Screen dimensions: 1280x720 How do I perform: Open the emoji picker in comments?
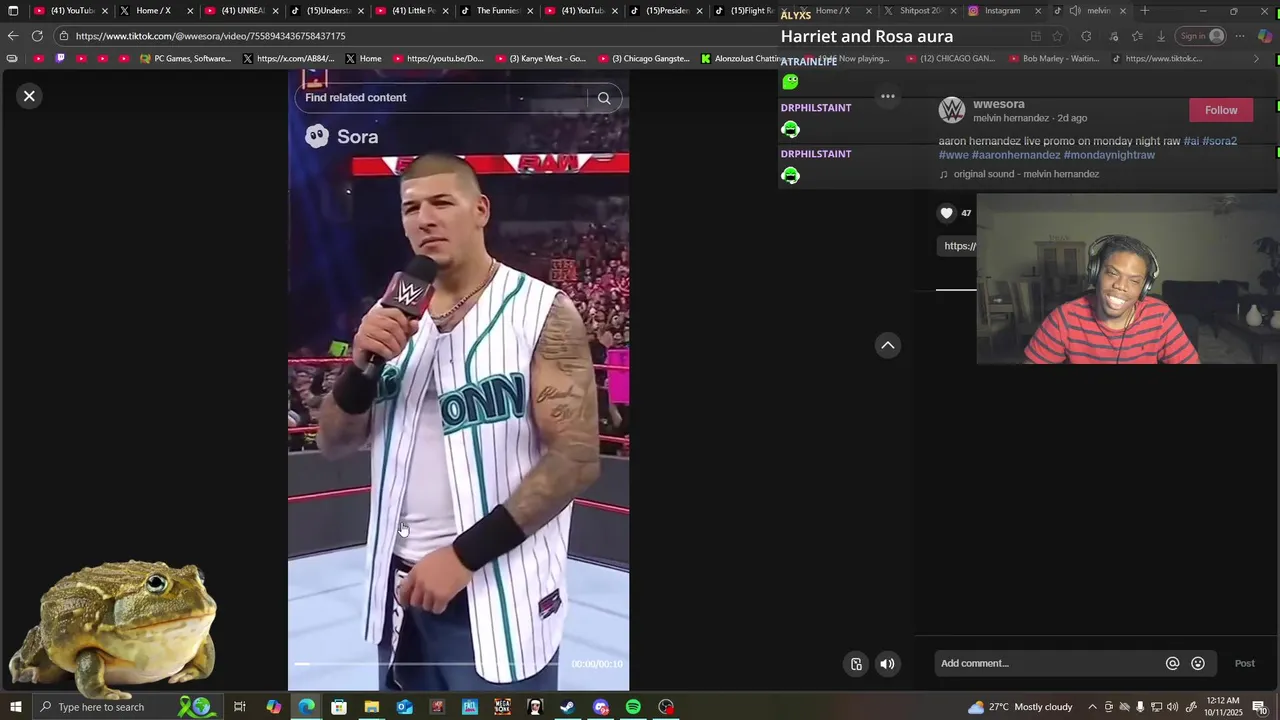tap(1198, 663)
